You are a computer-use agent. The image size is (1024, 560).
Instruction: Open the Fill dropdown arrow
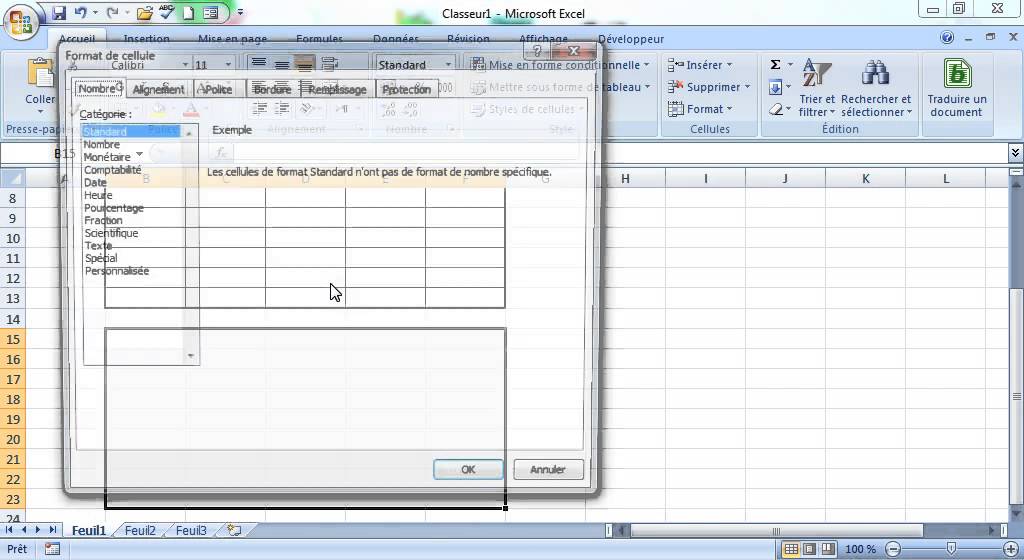coord(789,87)
